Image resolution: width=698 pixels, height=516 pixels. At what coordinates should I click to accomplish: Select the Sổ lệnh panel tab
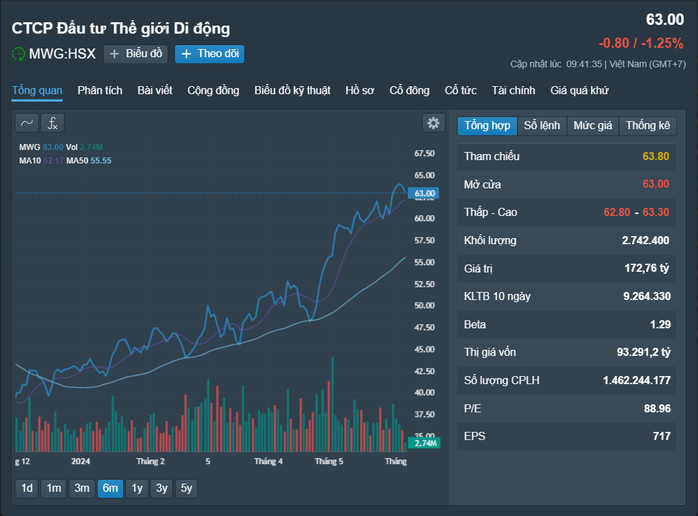point(542,126)
